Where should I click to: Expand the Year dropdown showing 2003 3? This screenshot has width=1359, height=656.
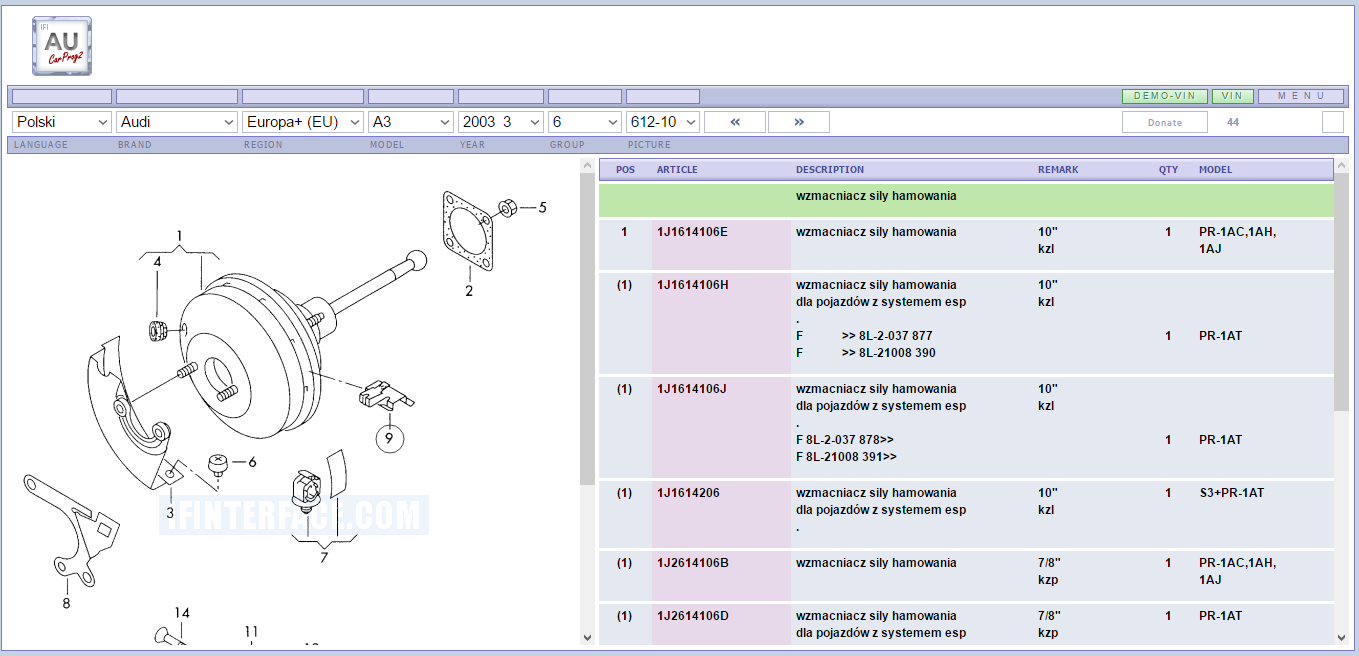click(x=501, y=122)
